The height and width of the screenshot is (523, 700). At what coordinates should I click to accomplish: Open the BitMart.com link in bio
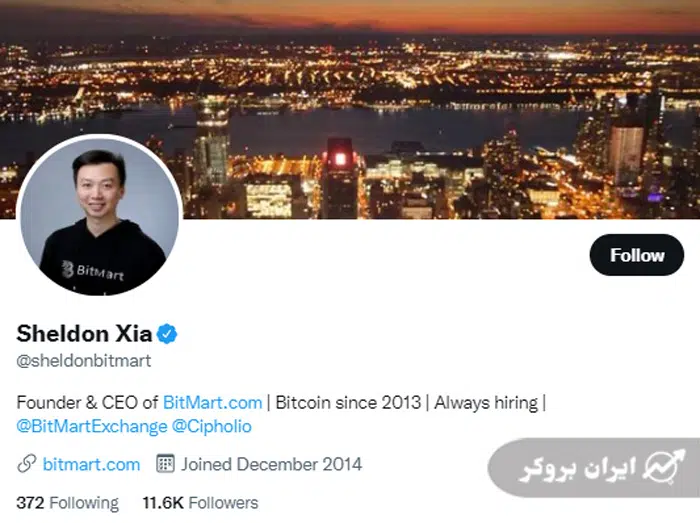point(212,402)
